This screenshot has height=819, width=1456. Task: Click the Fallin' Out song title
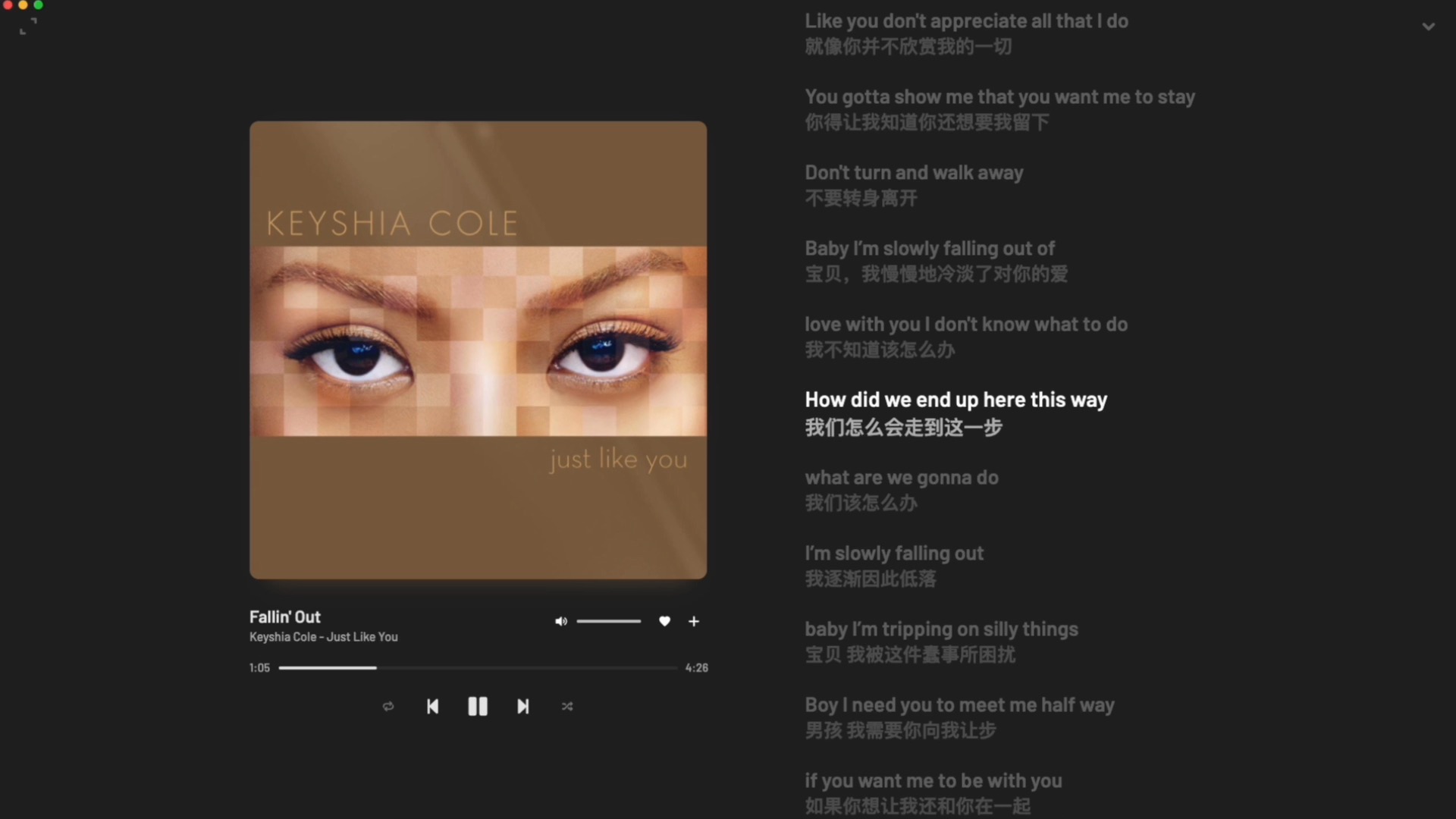(285, 617)
